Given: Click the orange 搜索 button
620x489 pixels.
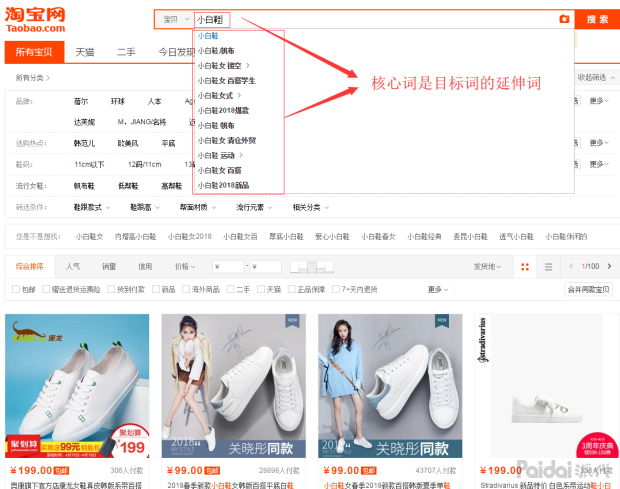Looking at the screenshot, I should 597,19.
